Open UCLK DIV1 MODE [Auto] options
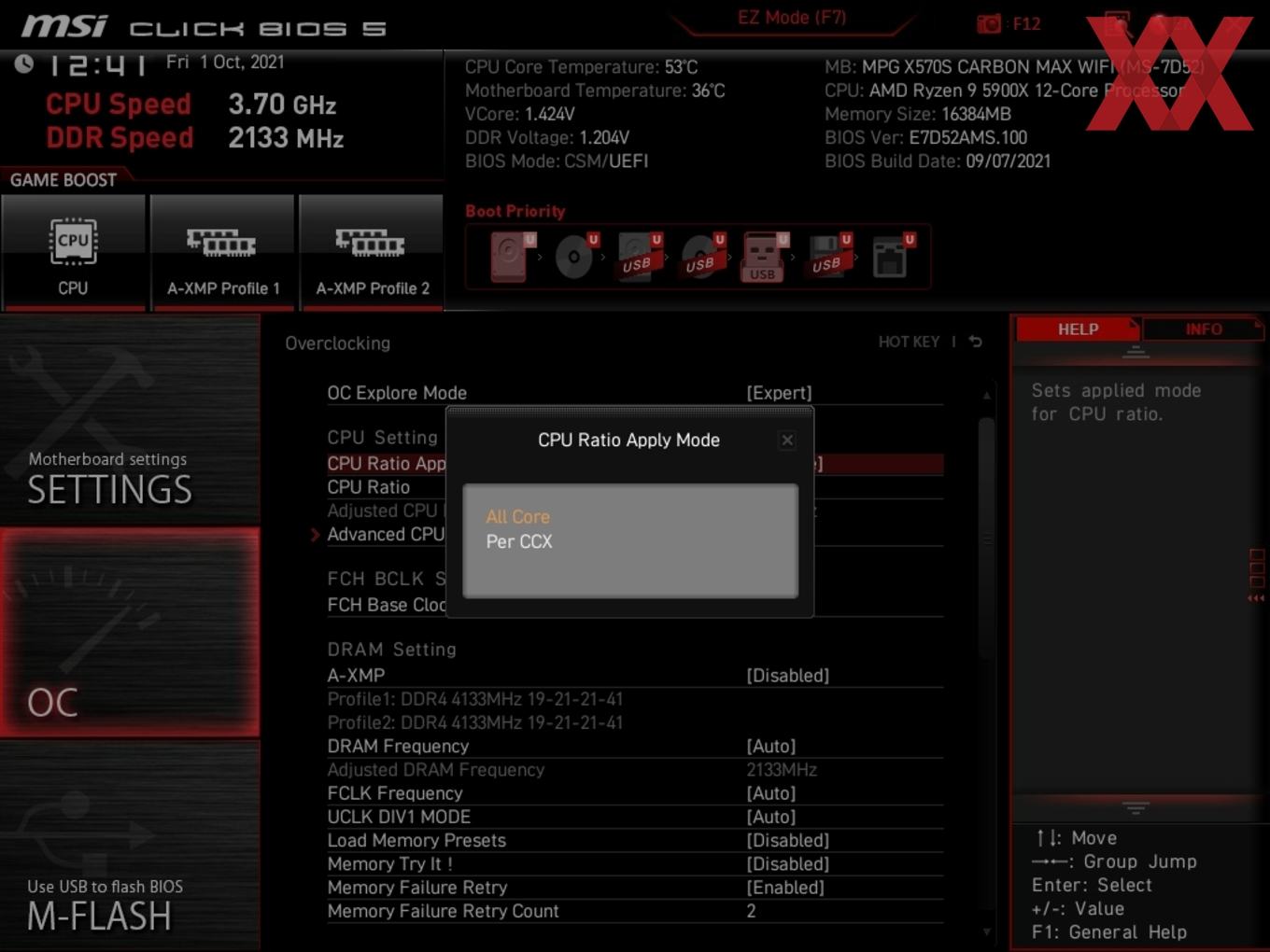1270x952 pixels. pos(770,817)
